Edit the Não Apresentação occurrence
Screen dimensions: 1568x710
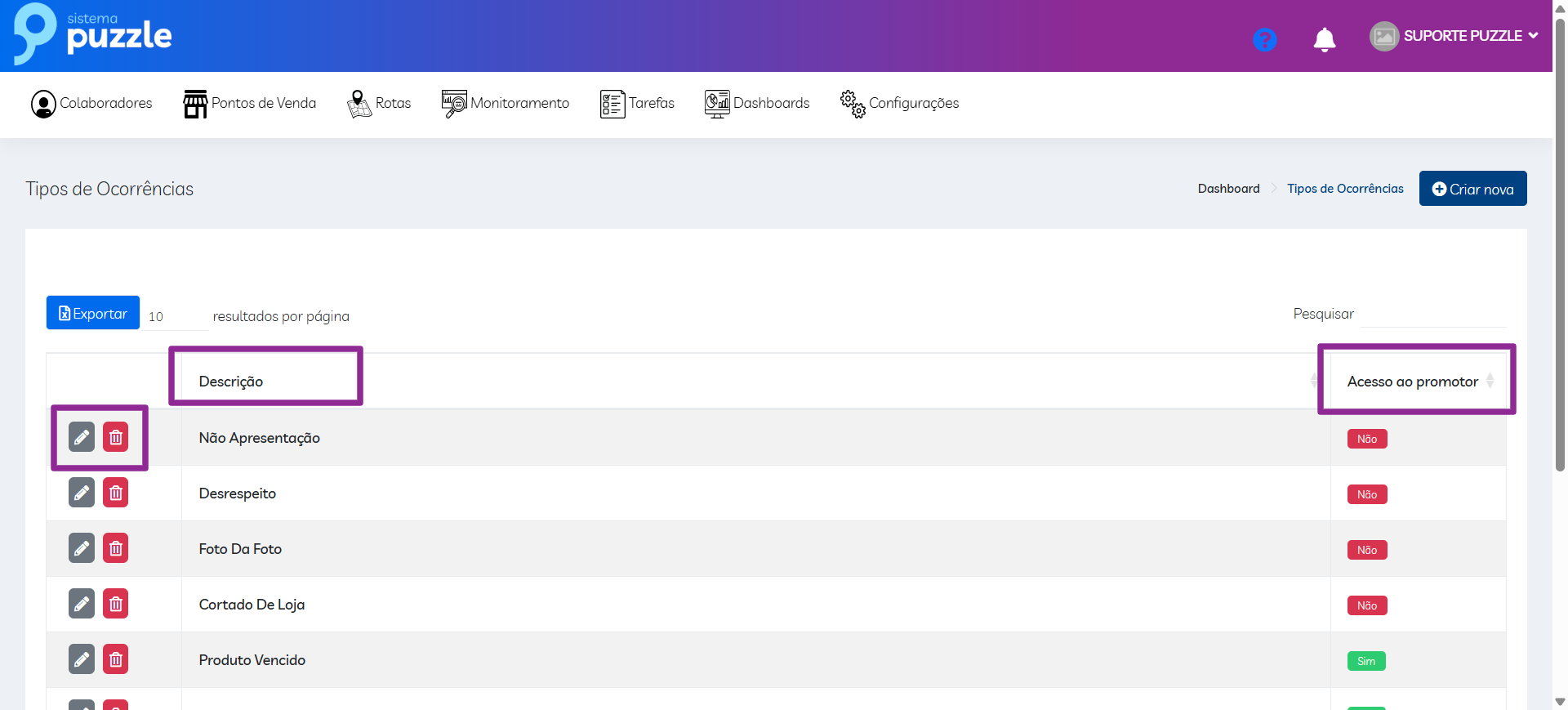click(x=82, y=437)
